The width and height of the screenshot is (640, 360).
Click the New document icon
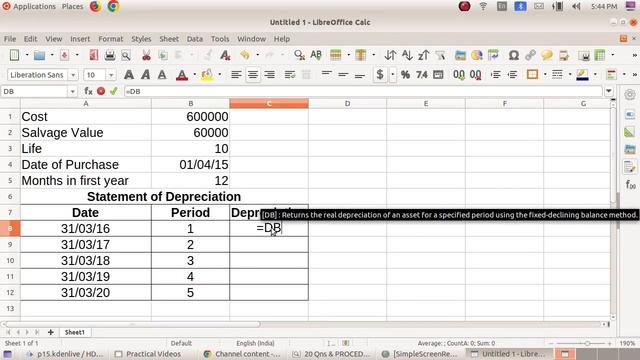pos(14,55)
